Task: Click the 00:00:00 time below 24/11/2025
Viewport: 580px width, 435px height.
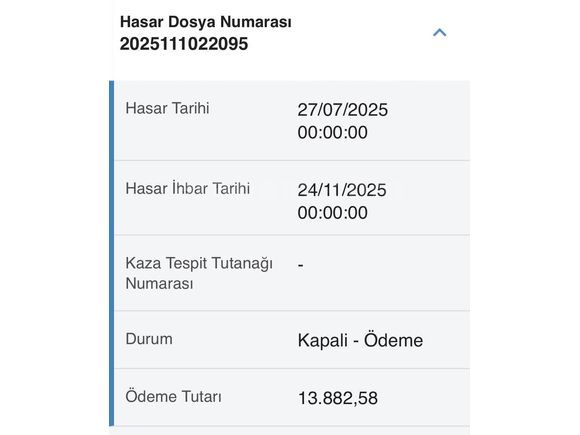Action: click(x=333, y=213)
